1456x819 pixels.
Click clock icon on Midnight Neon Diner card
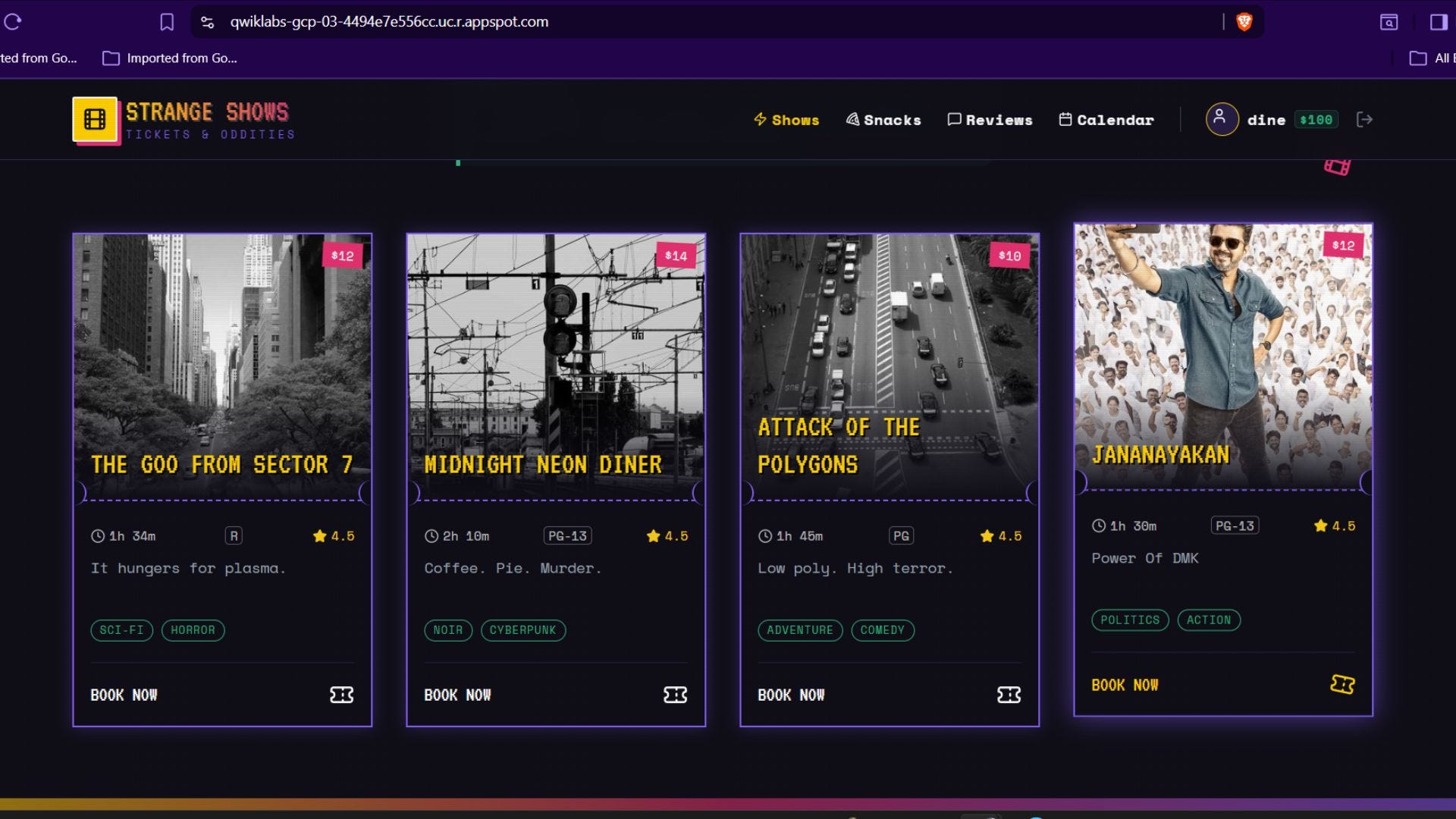431,536
